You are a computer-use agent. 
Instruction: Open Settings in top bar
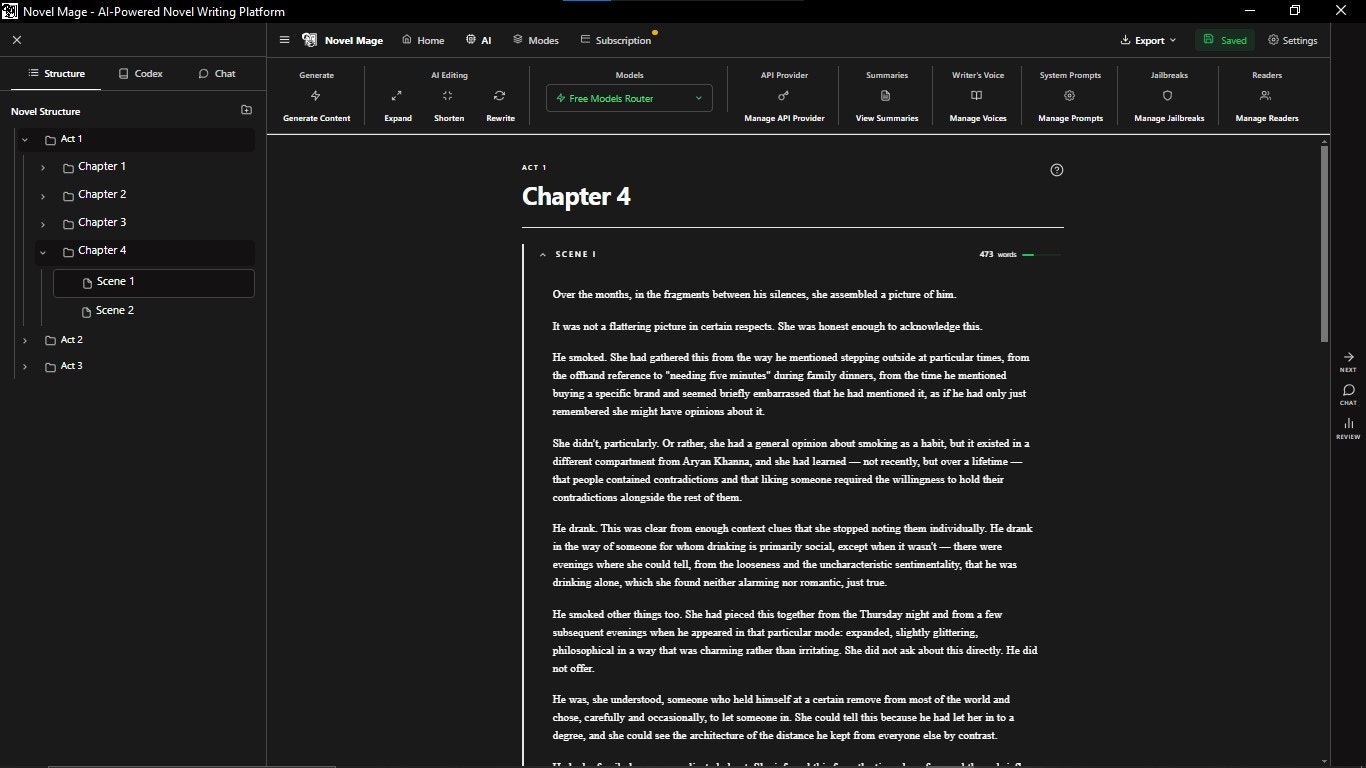click(1293, 40)
